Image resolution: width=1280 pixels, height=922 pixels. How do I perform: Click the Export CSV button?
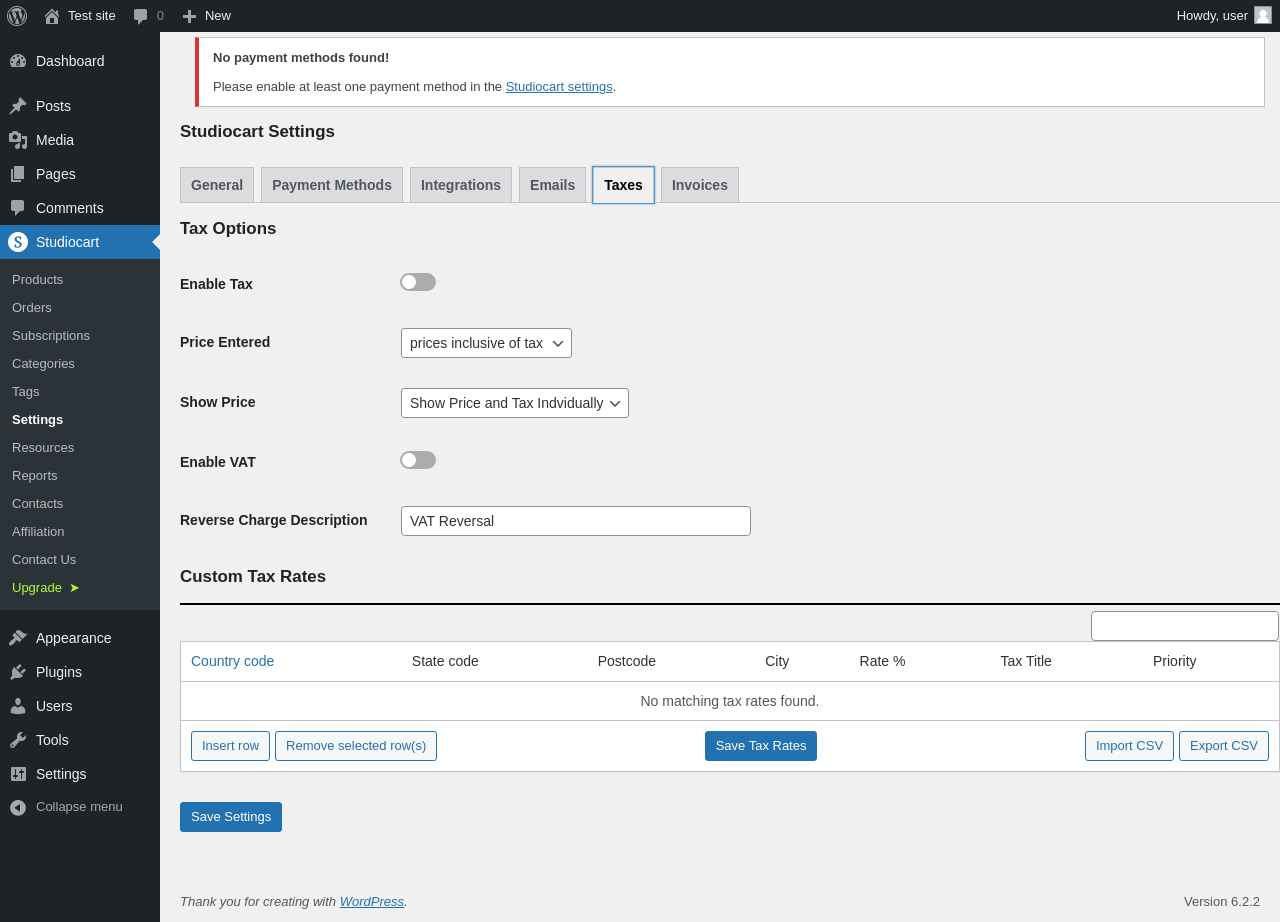click(x=1224, y=746)
